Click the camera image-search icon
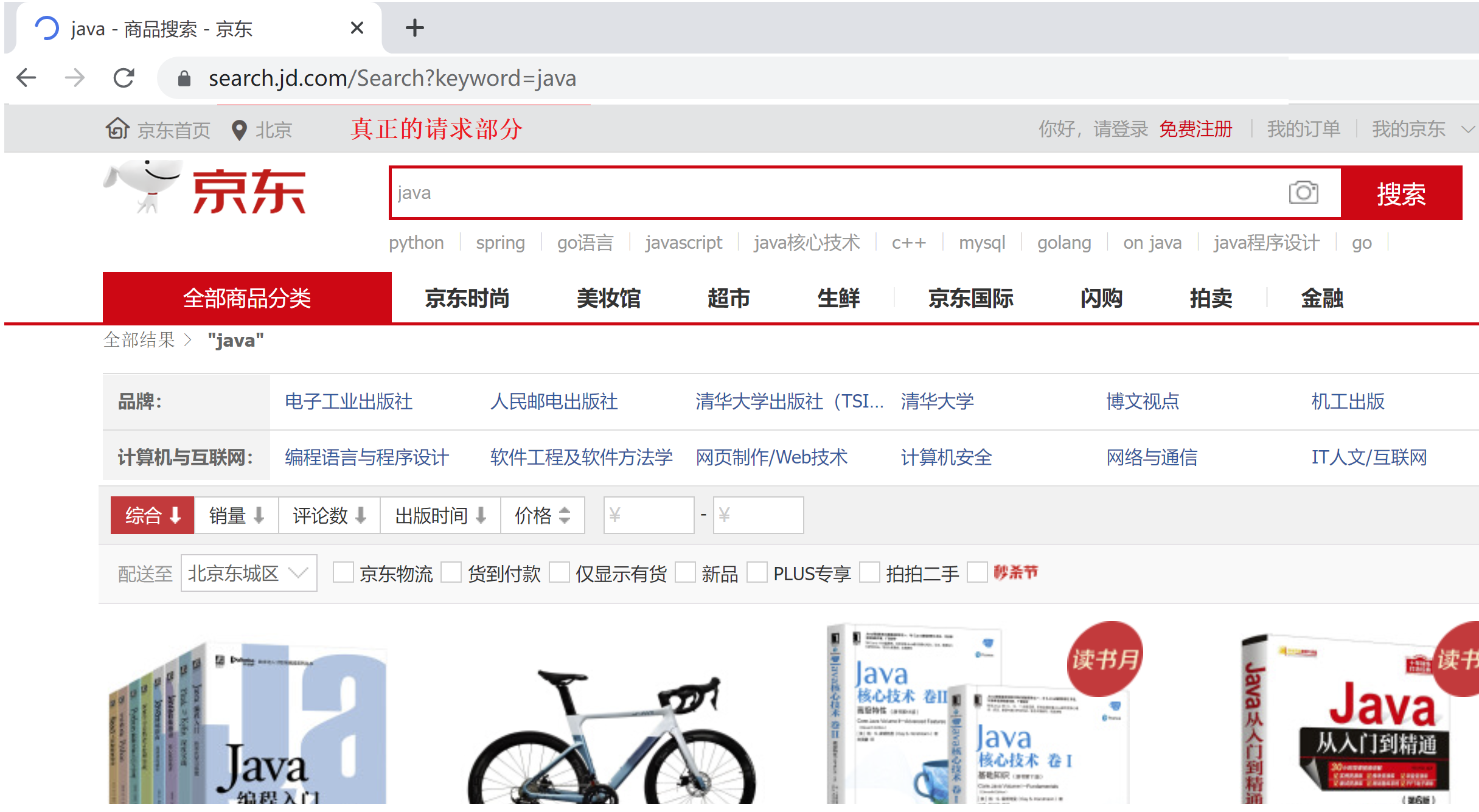The image size is (1479, 812). tap(1303, 193)
